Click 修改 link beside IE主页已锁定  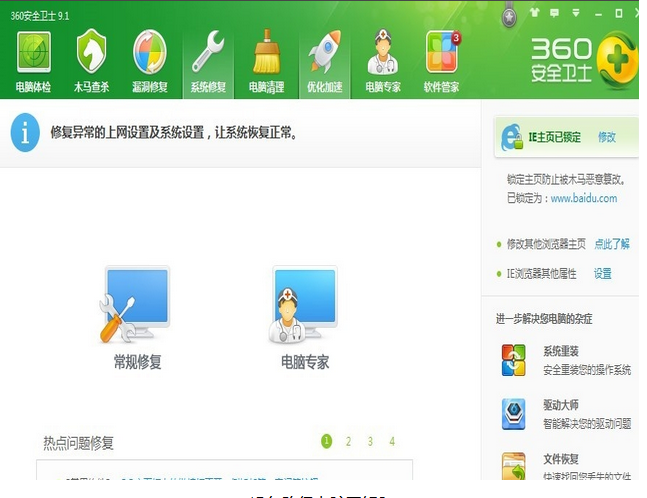coord(607,137)
